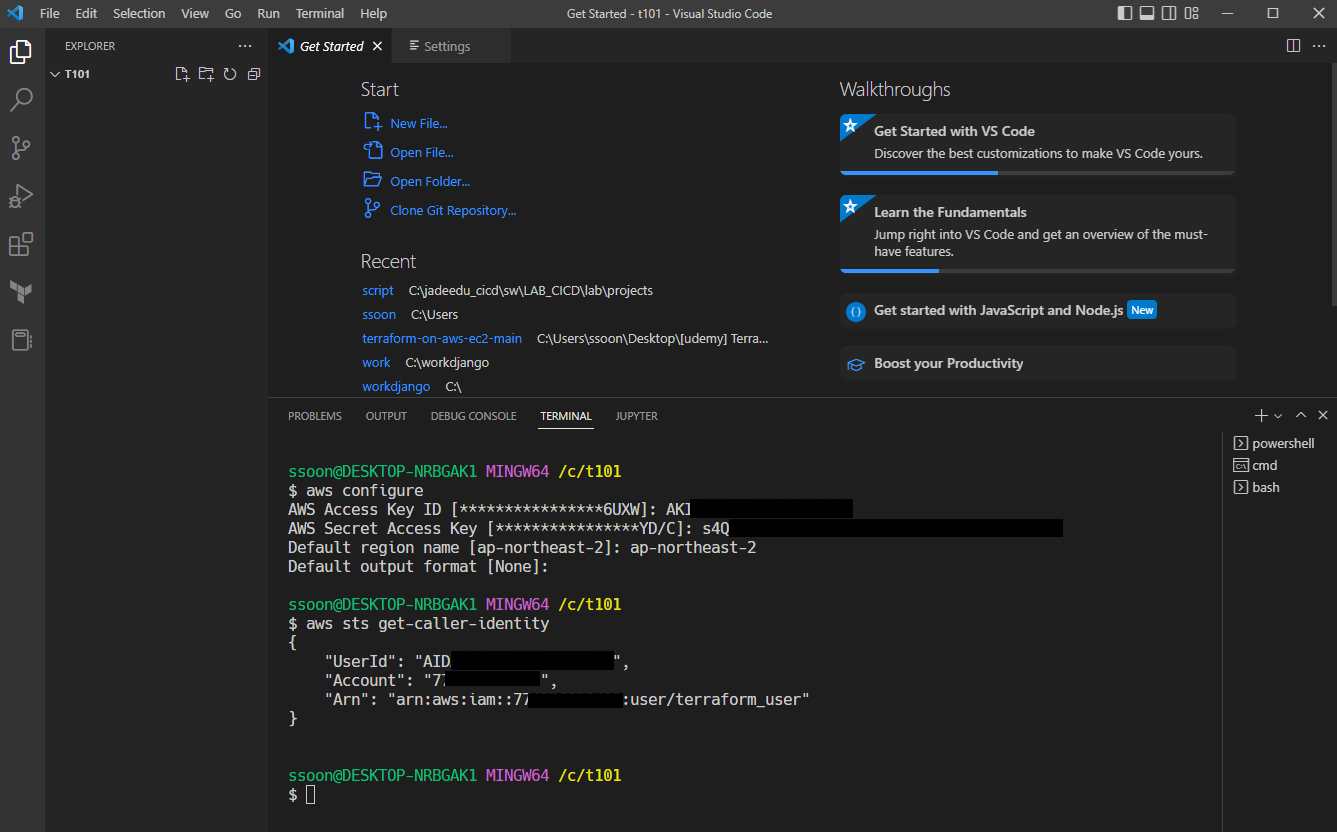
Task: Close the Get Started tab
Action: click(x=377, y=46)
